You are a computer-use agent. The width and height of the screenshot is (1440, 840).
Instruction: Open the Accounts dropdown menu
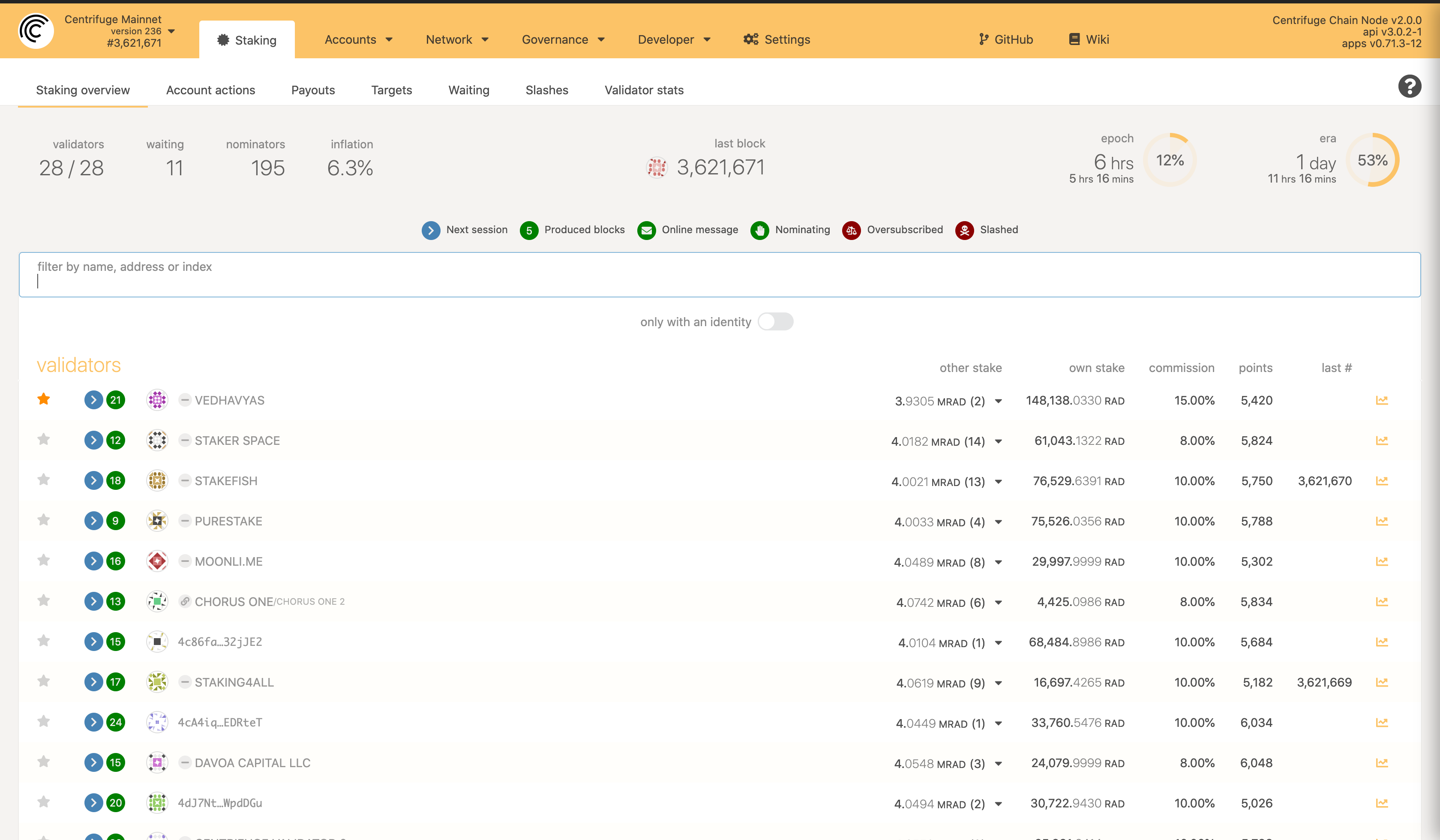tap(358, 39)
